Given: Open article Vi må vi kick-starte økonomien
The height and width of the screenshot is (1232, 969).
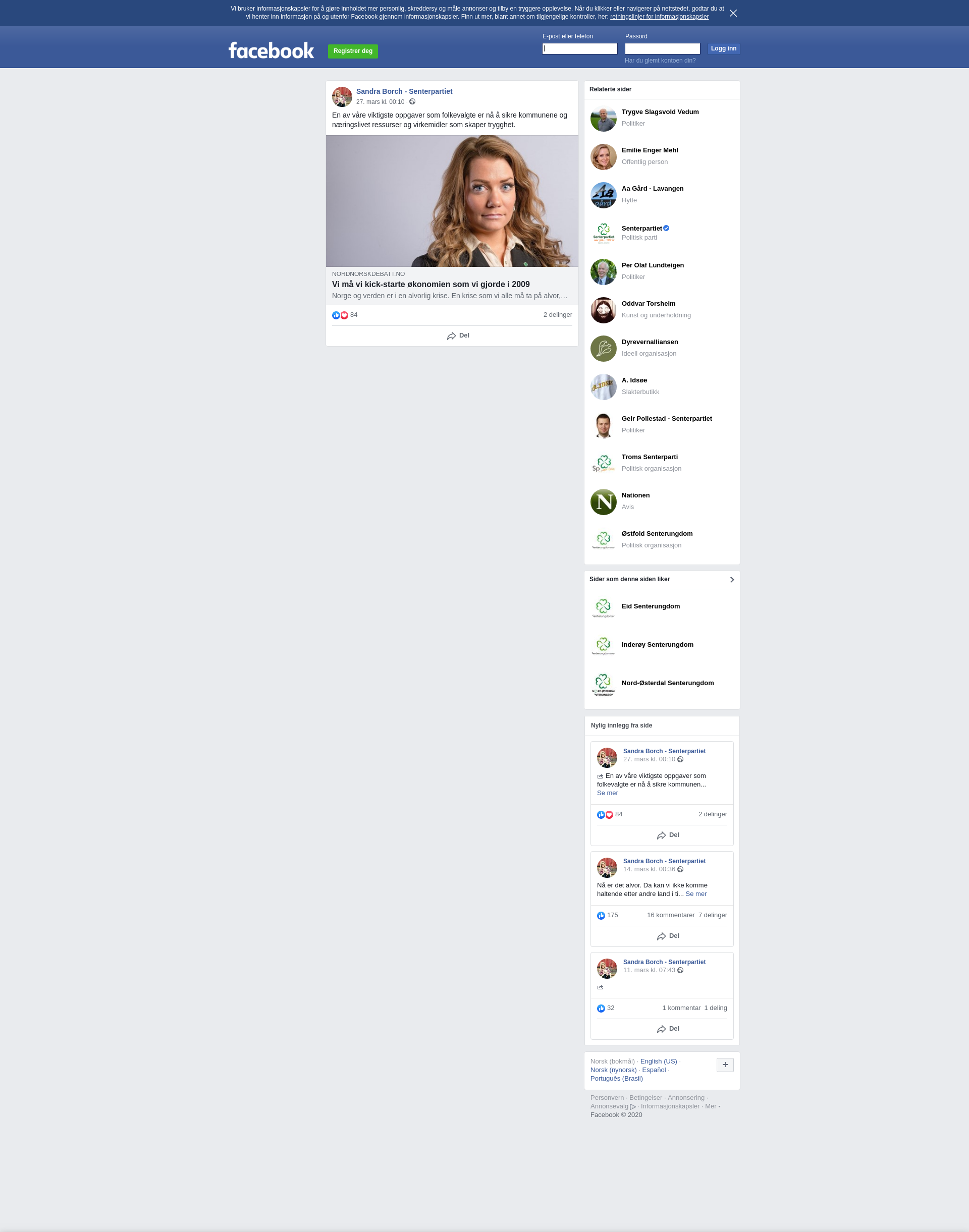Looking at the screenshot, I should tap(430, 284).
